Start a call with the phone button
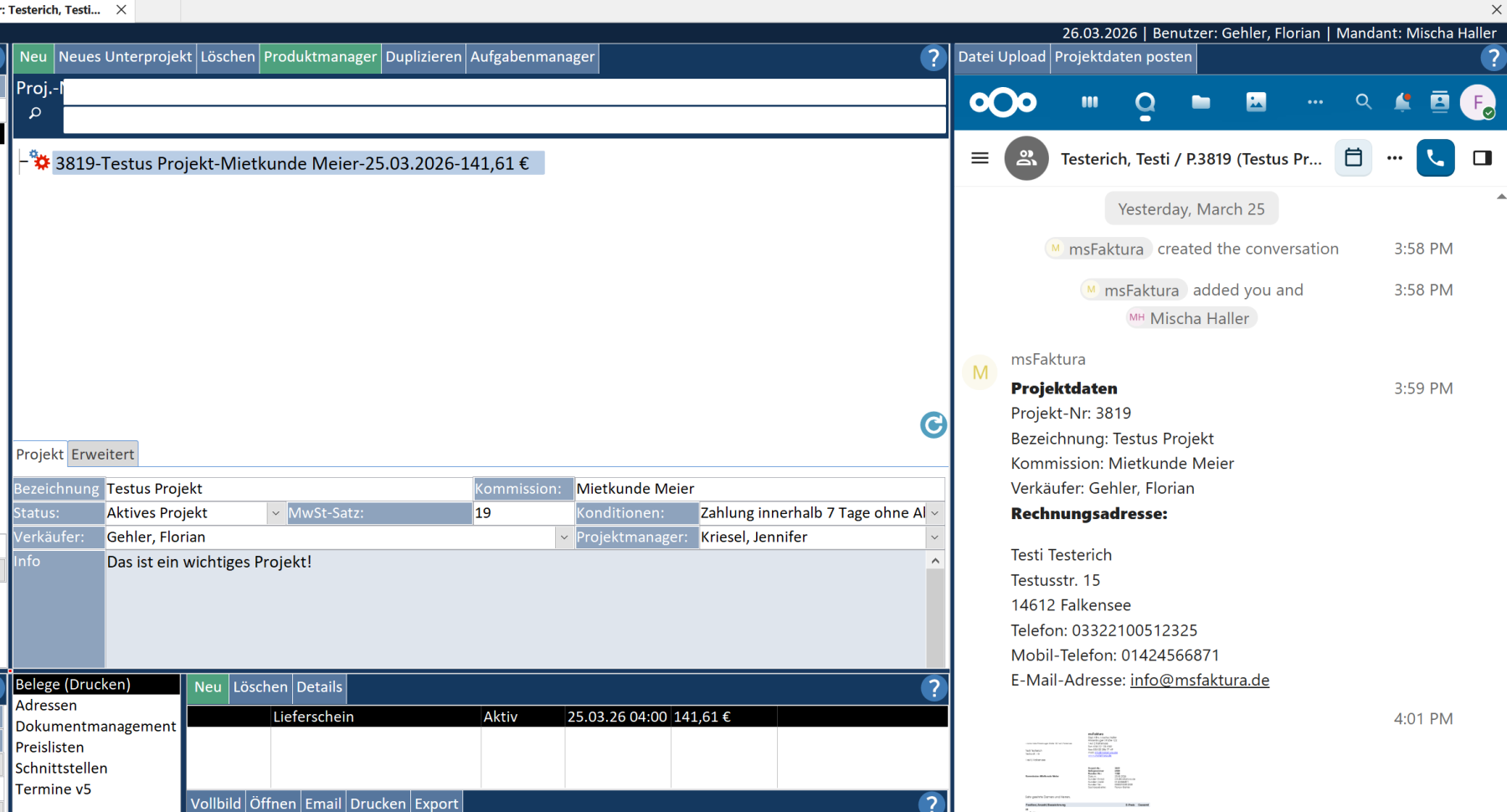 click(1435, 158)
